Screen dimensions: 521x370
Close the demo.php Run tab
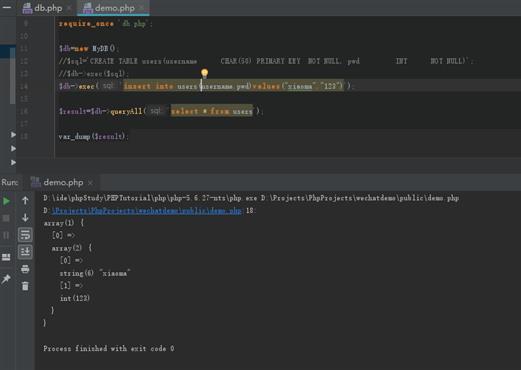[90, 183]
